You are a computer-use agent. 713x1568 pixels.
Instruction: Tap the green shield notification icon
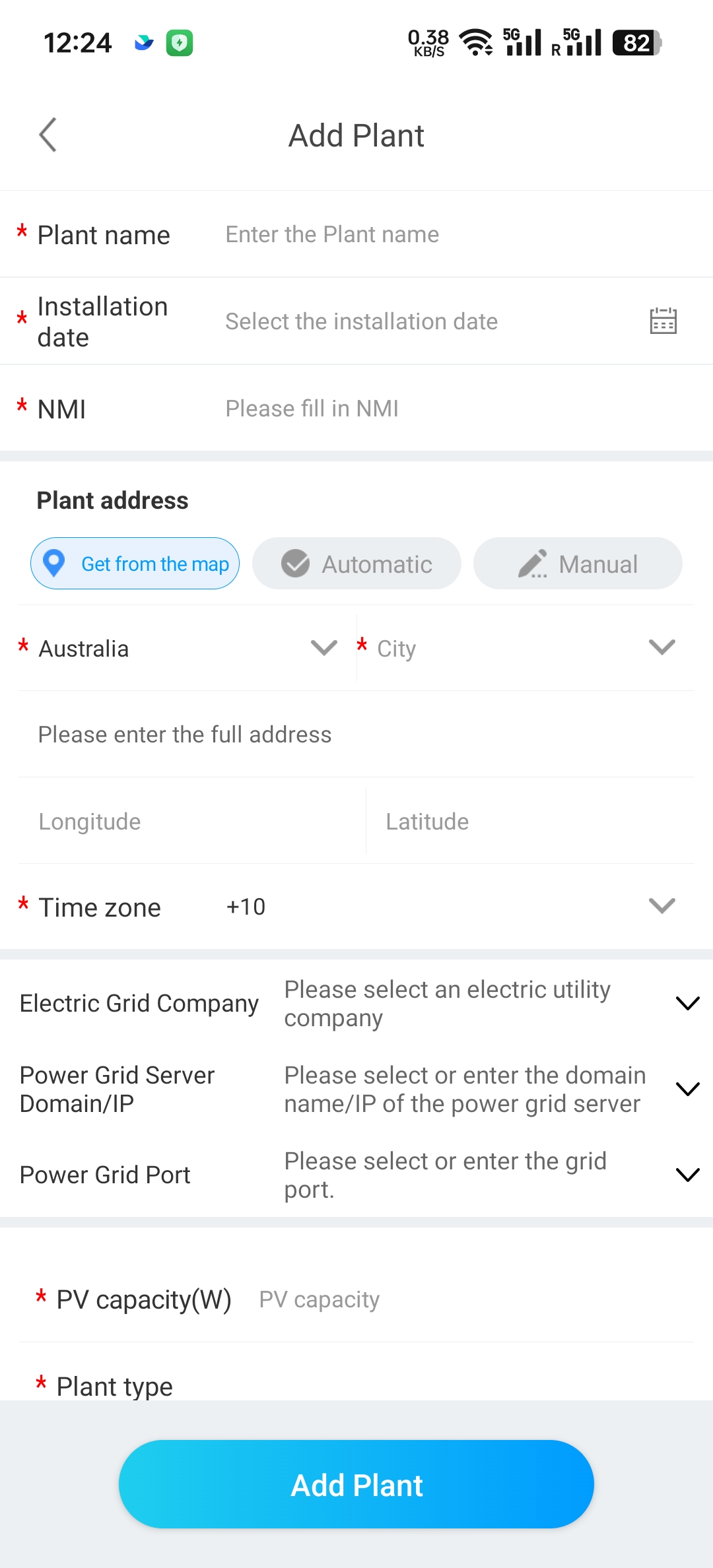click(x=179, y=43)
